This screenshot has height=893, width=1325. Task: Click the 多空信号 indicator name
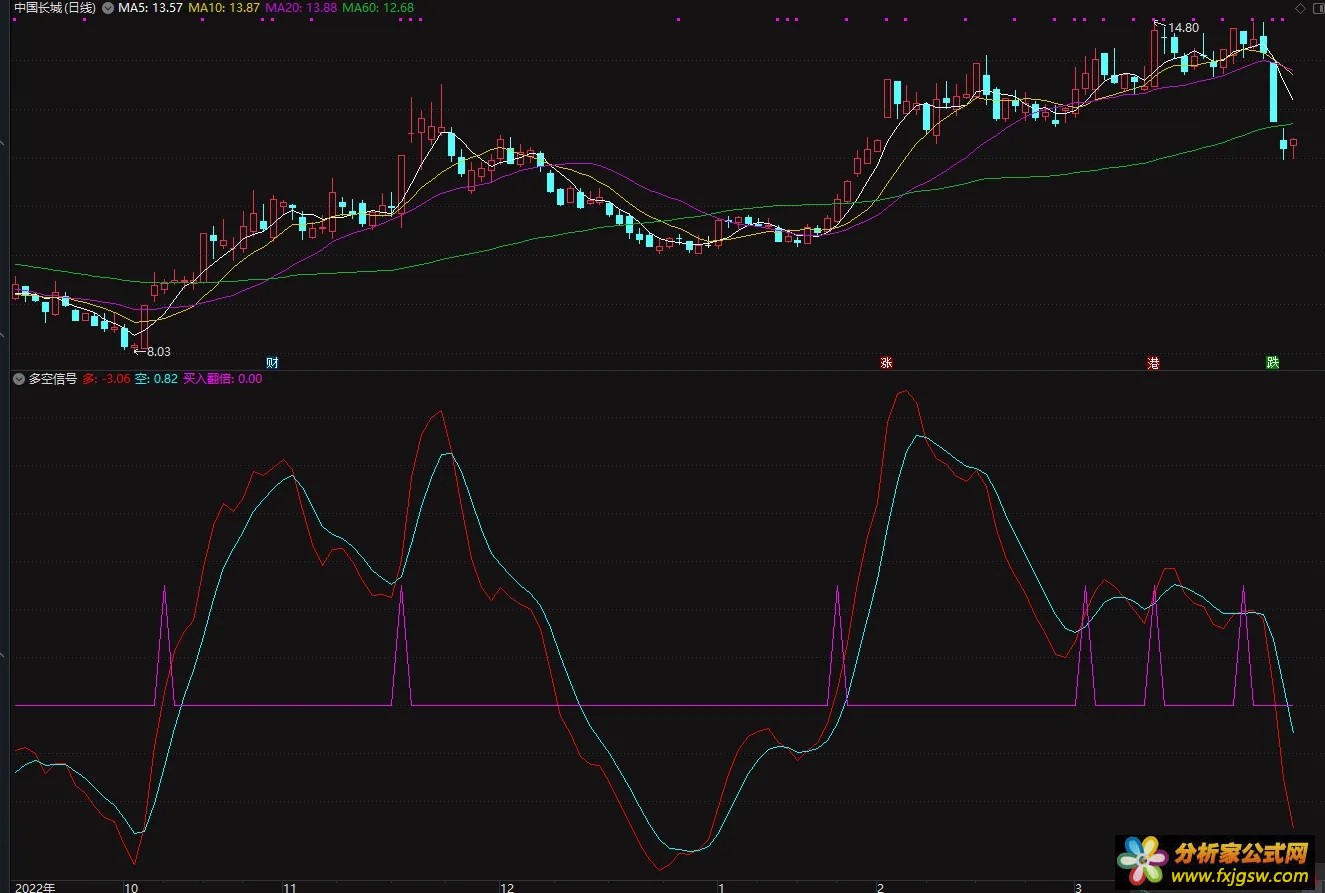[x=52, y=379]
